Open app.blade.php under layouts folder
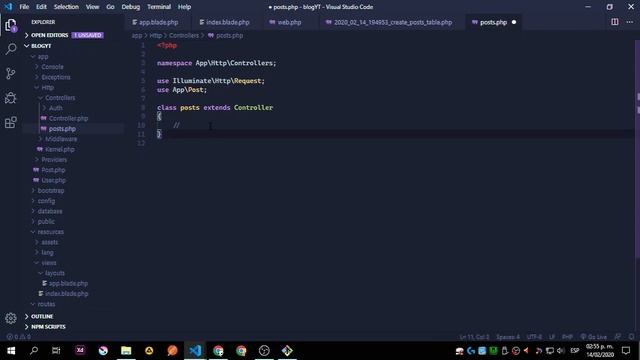Screen dimensions: 640x360 click(x=68, y=283)
